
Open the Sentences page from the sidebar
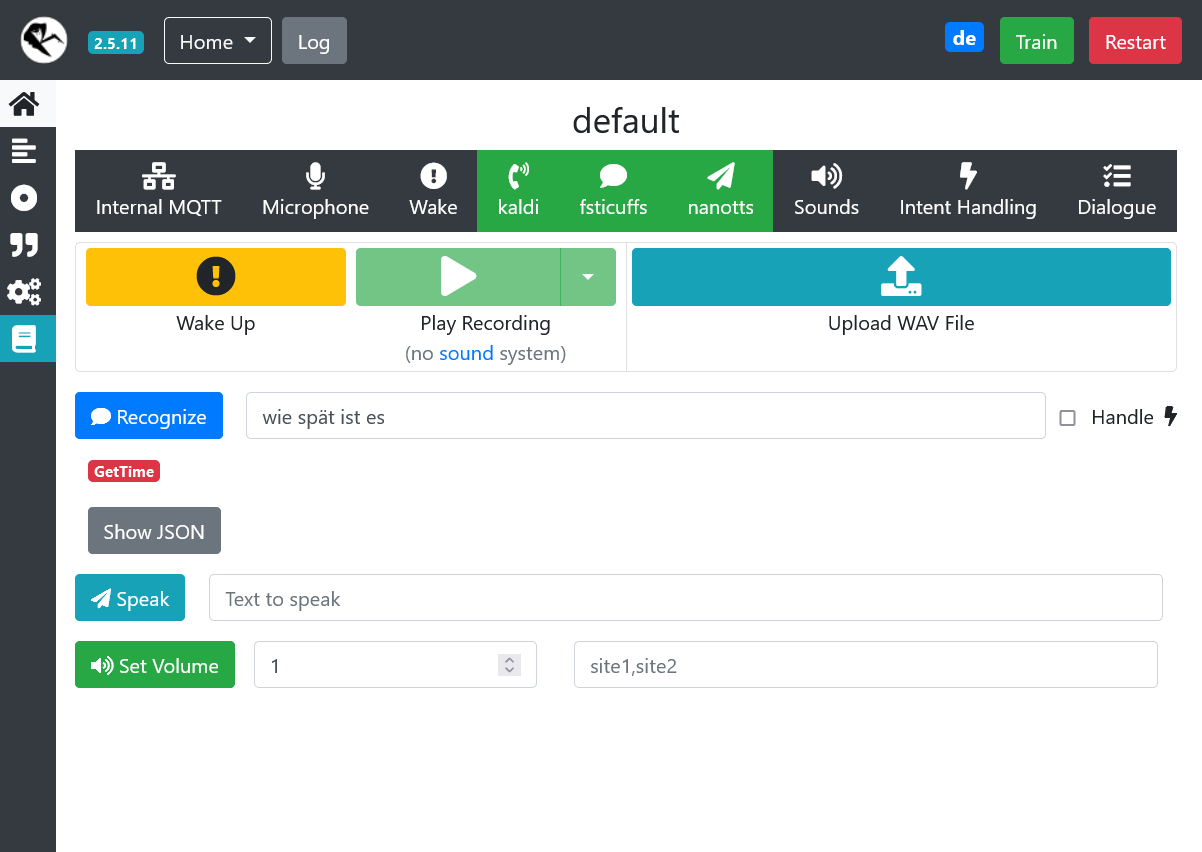click(x=24, y=151)
